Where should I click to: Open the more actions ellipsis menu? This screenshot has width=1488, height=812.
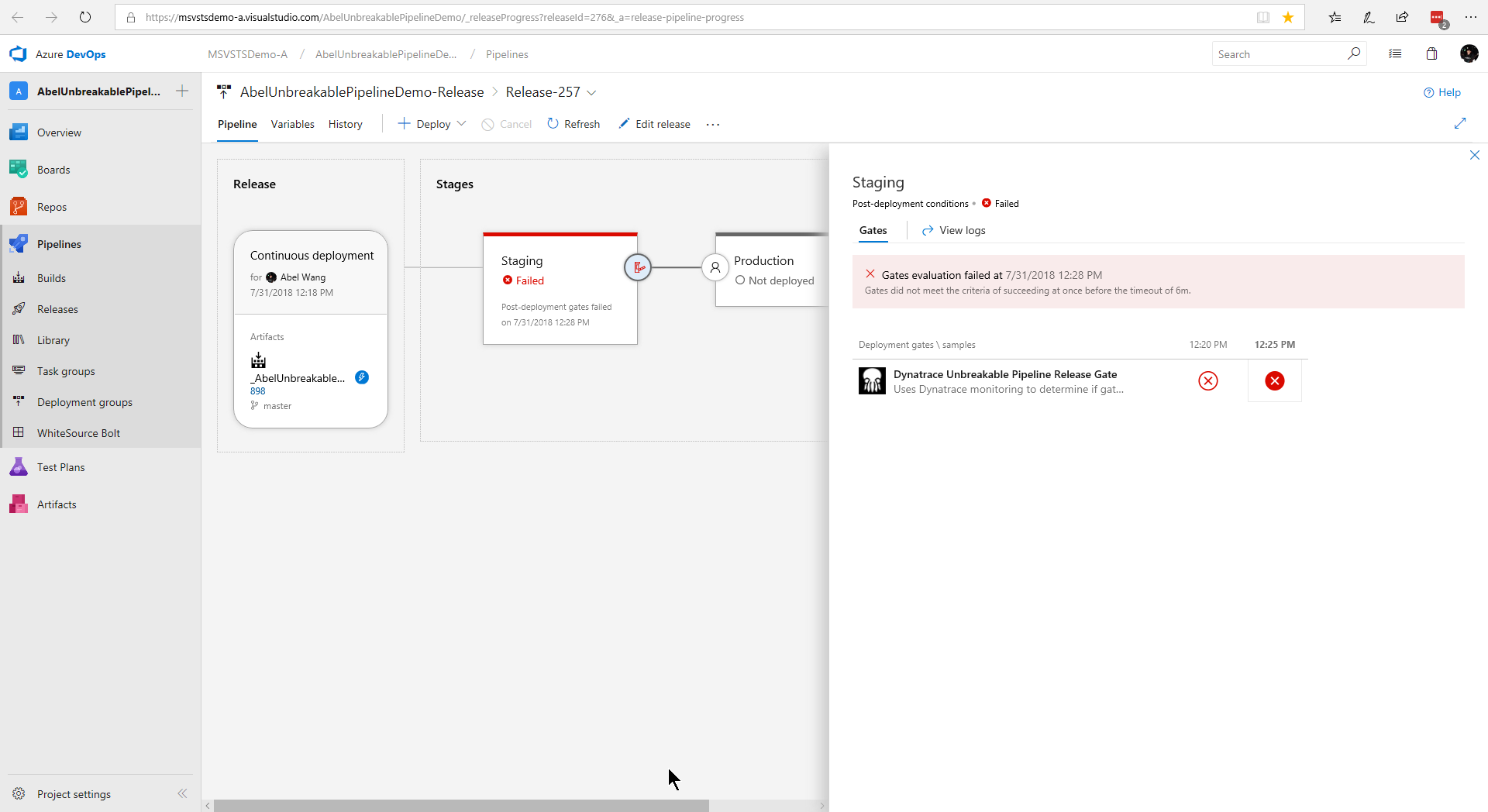[x=713, y=124]
